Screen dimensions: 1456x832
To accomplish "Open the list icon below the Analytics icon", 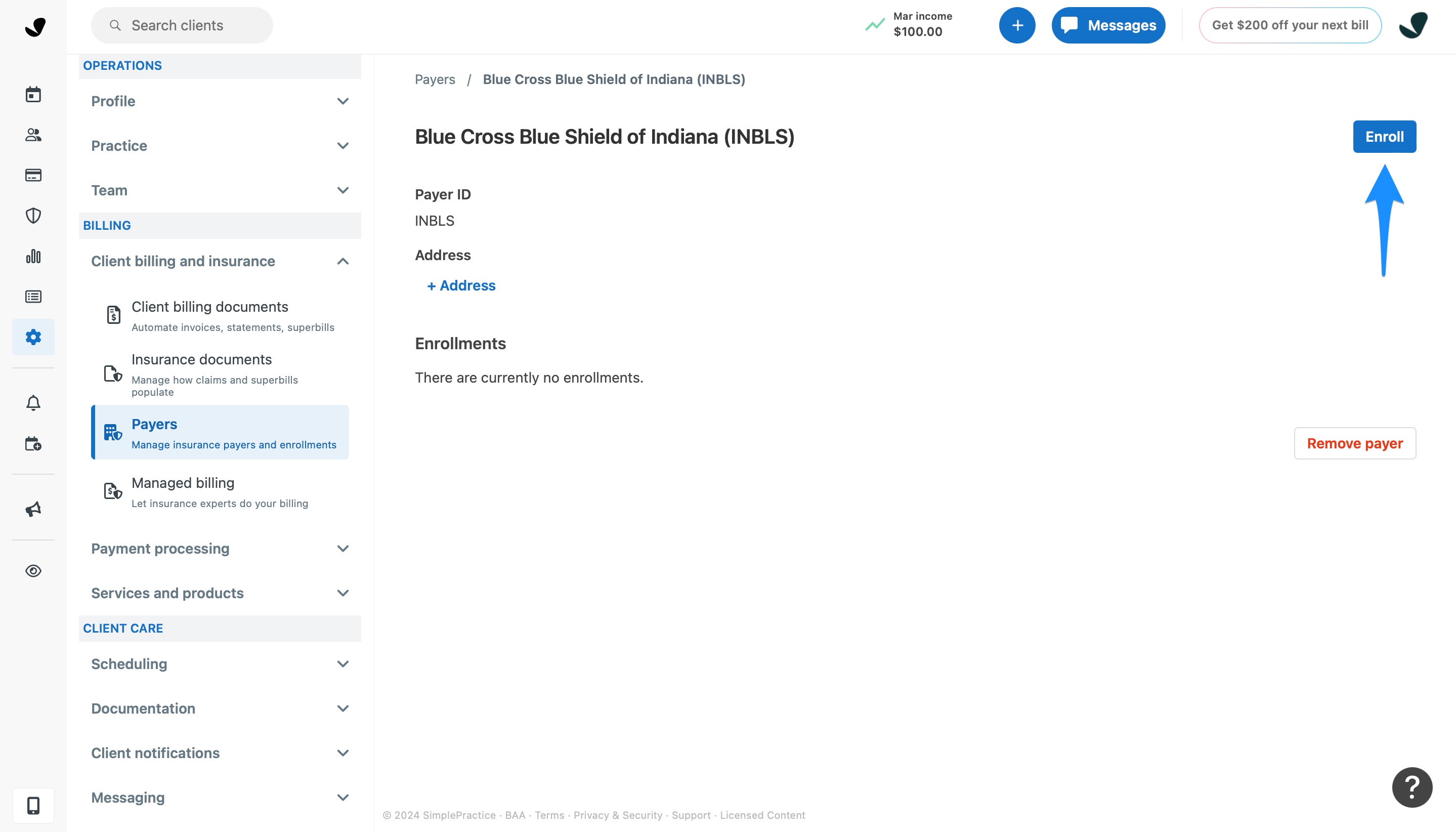I will click(33, 297).
